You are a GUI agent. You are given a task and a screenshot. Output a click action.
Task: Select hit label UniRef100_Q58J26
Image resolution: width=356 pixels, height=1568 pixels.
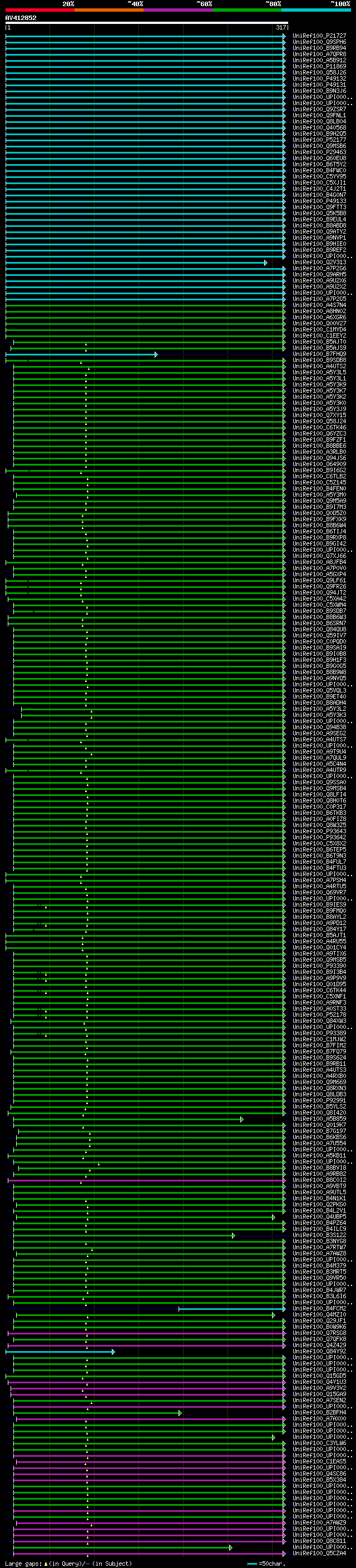(319, 72)
